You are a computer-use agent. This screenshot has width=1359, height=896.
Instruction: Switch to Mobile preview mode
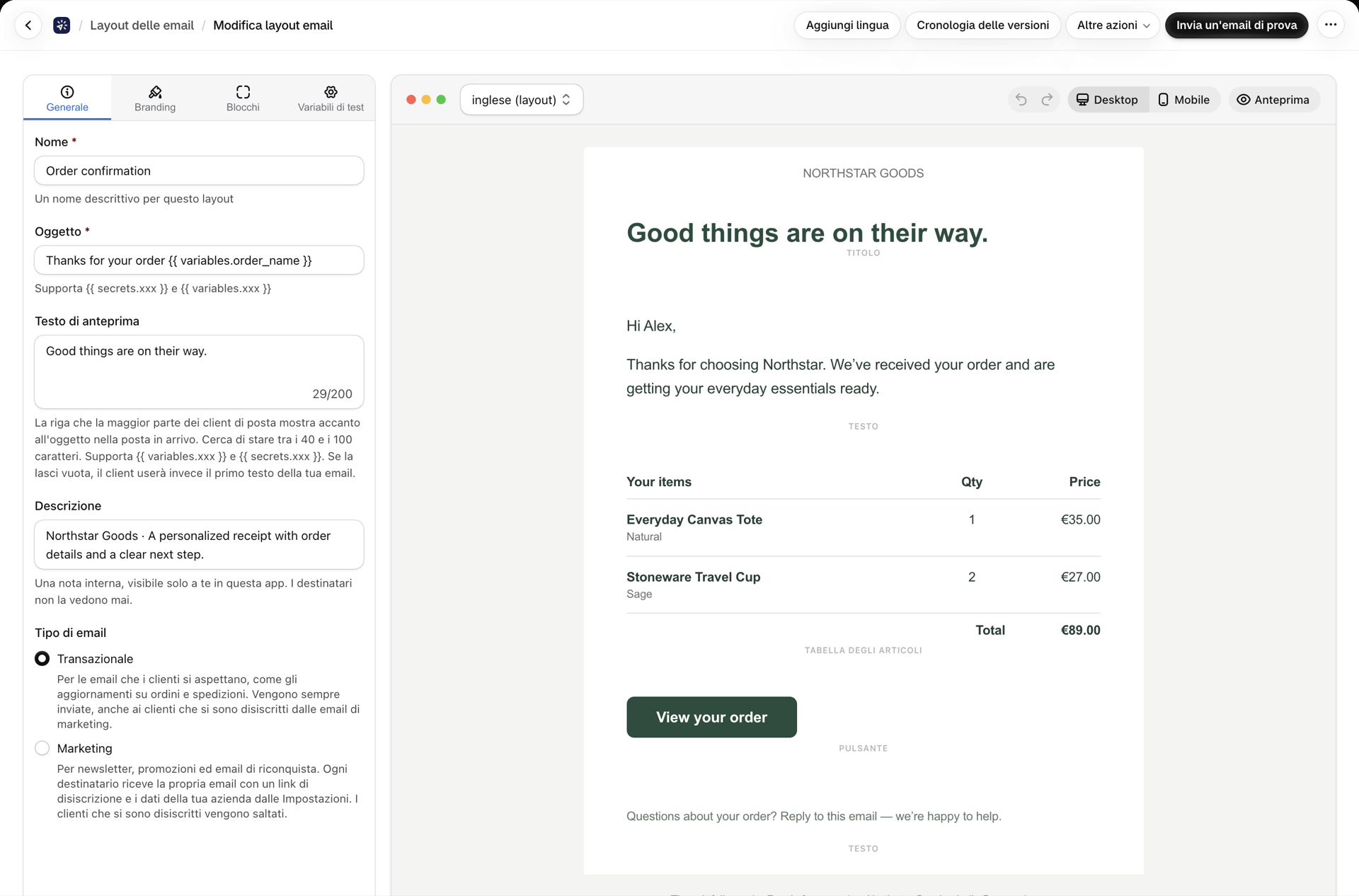click(1183, 100)
